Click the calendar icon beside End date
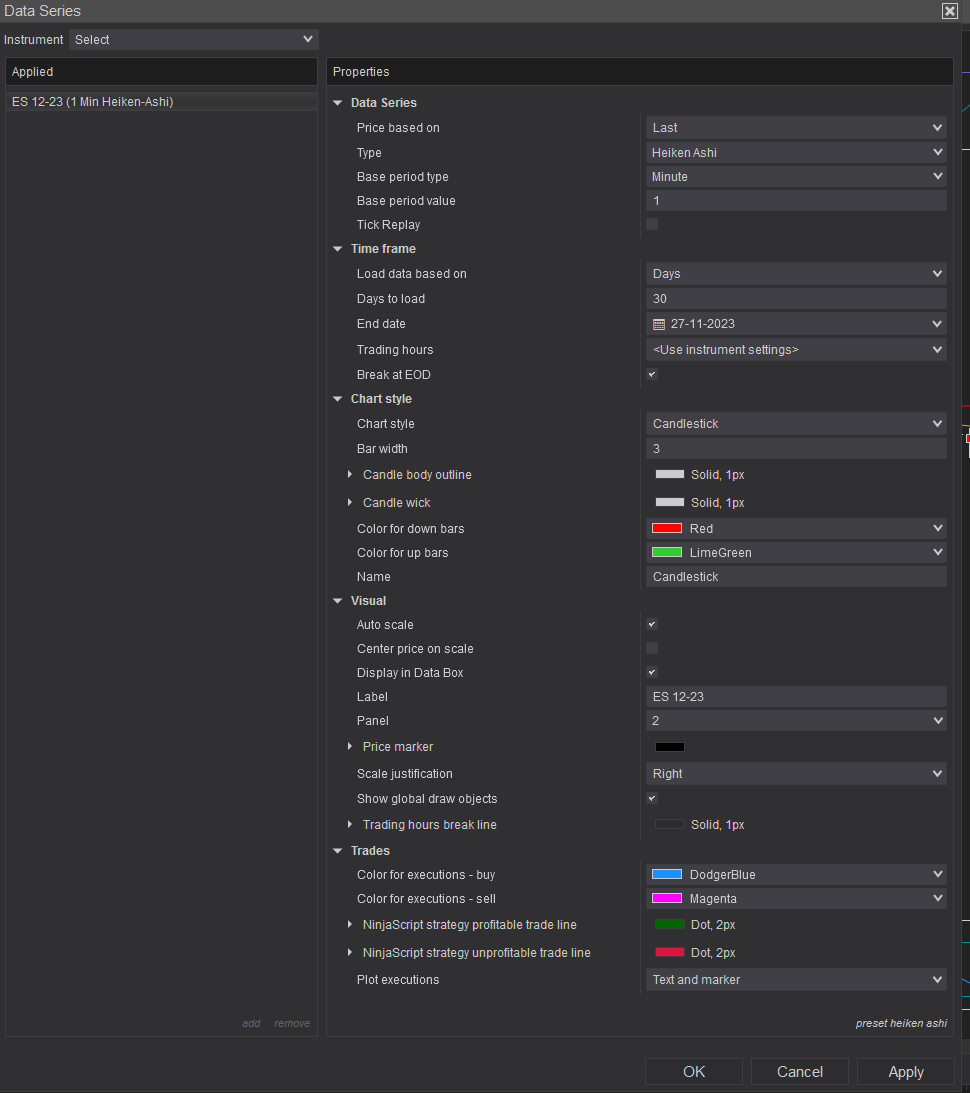Image resolution: width=970 pixels, height=1093 pixels. click(659, 325)
